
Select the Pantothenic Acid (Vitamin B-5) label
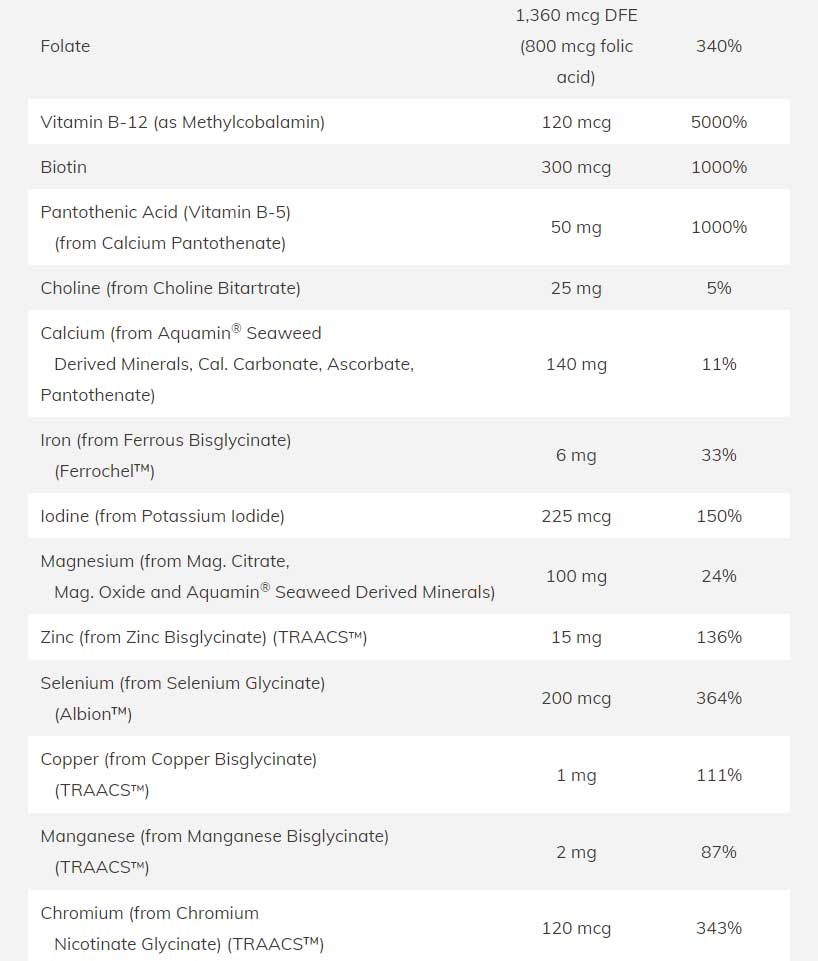tap(165, 212)
